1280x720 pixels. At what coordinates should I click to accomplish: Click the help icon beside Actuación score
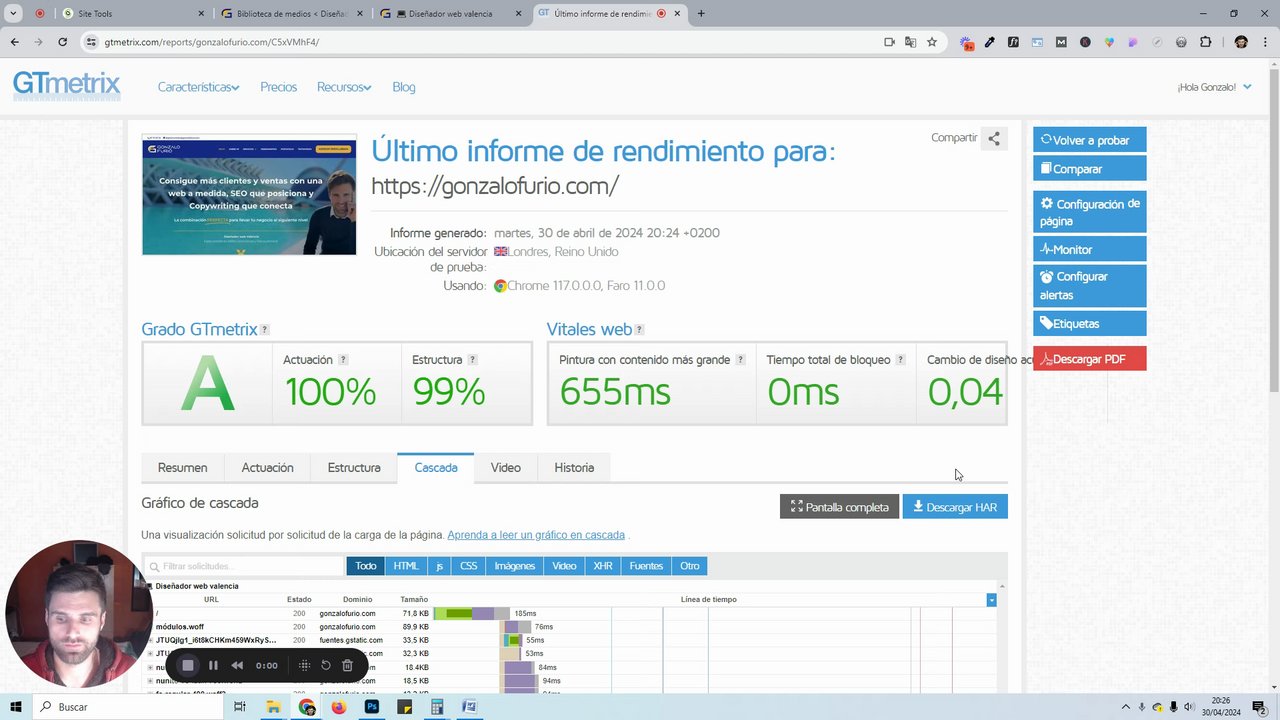[343, 360]
